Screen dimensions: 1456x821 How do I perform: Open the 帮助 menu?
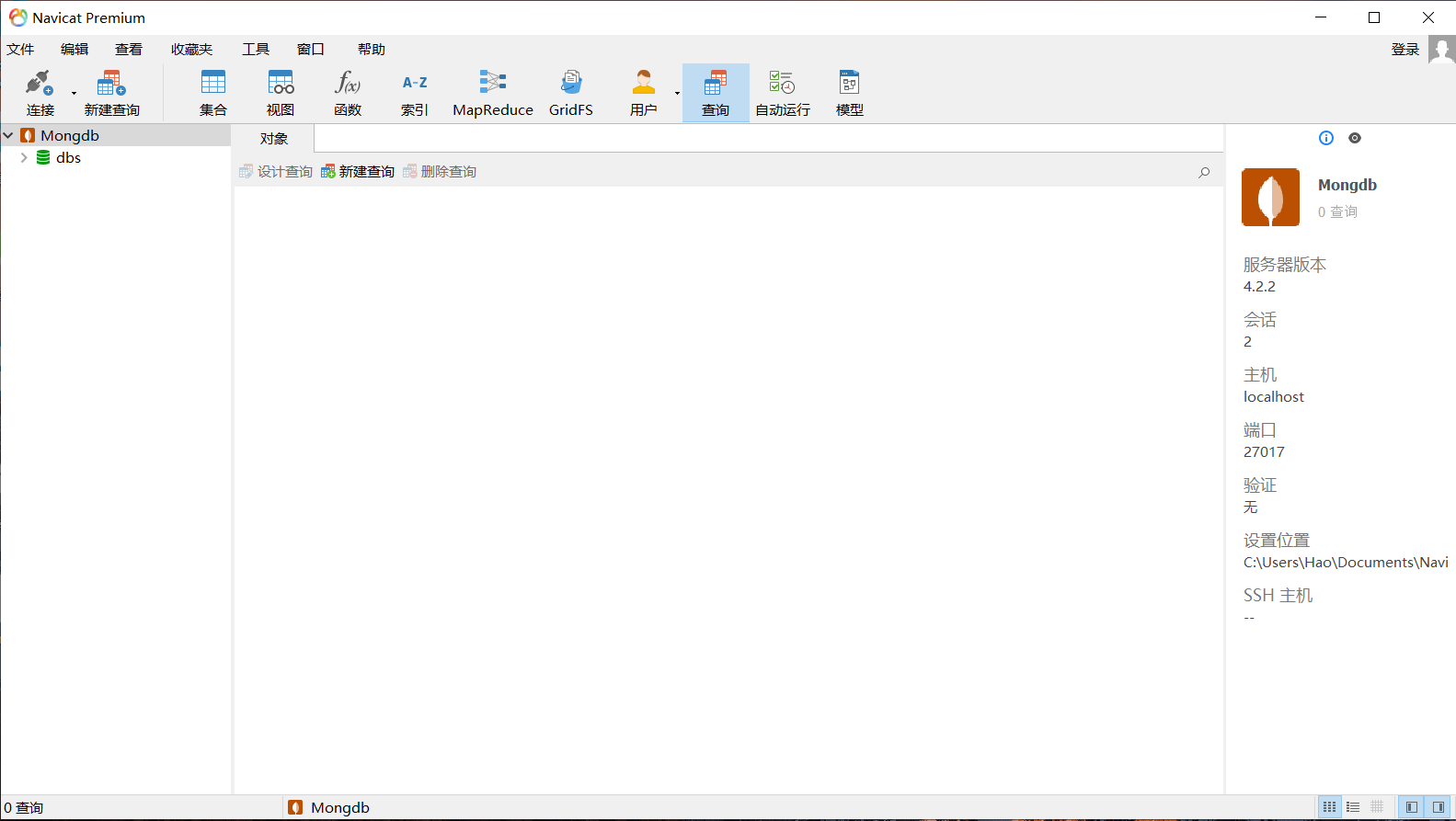tap(372, 50)
